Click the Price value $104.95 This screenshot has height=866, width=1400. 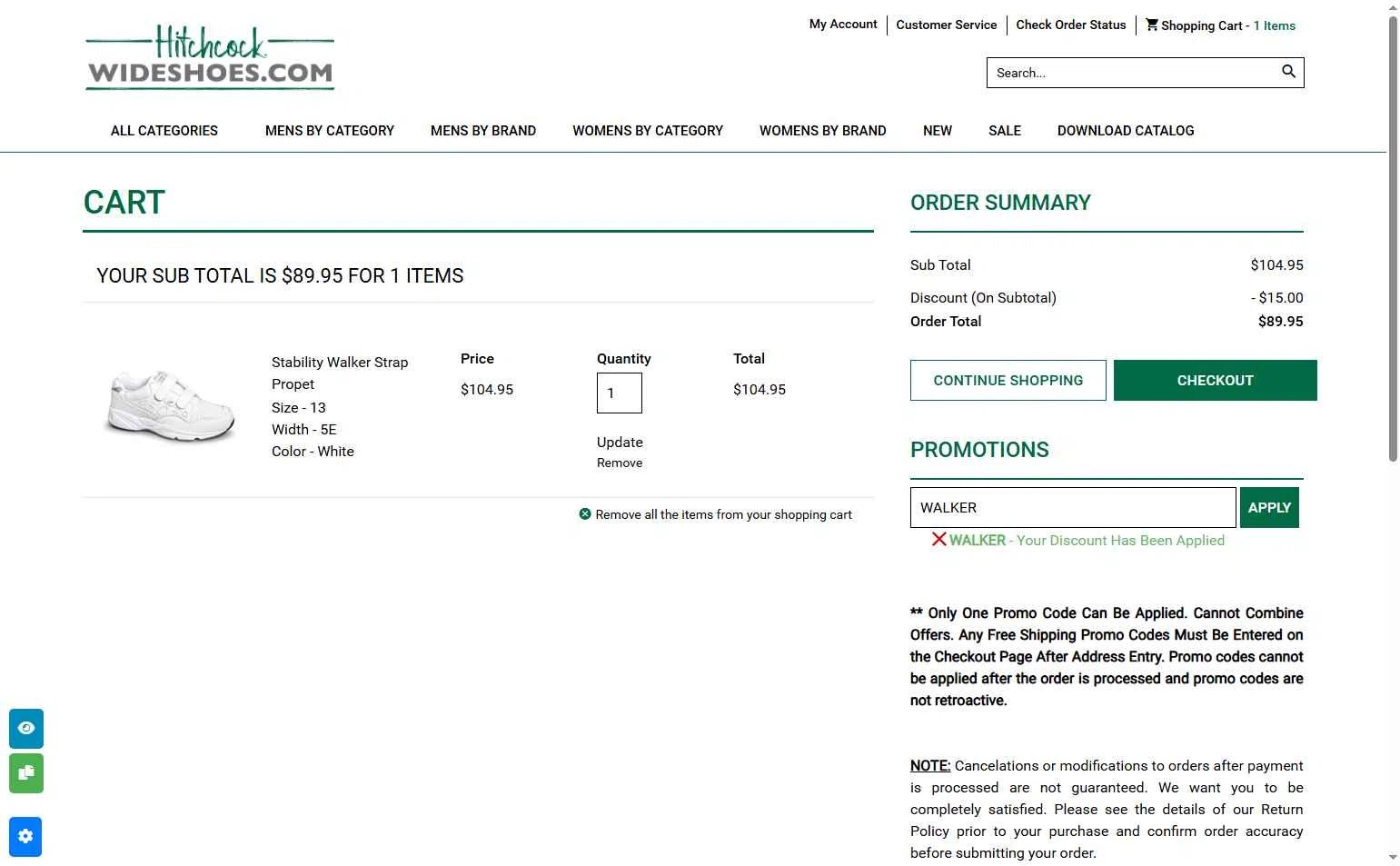487,389
